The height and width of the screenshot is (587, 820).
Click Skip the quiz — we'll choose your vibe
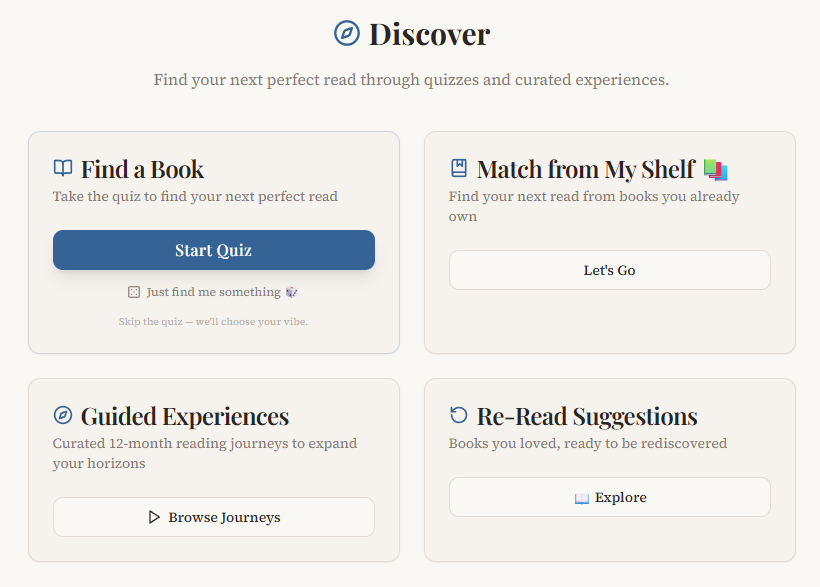click(213, 321)
